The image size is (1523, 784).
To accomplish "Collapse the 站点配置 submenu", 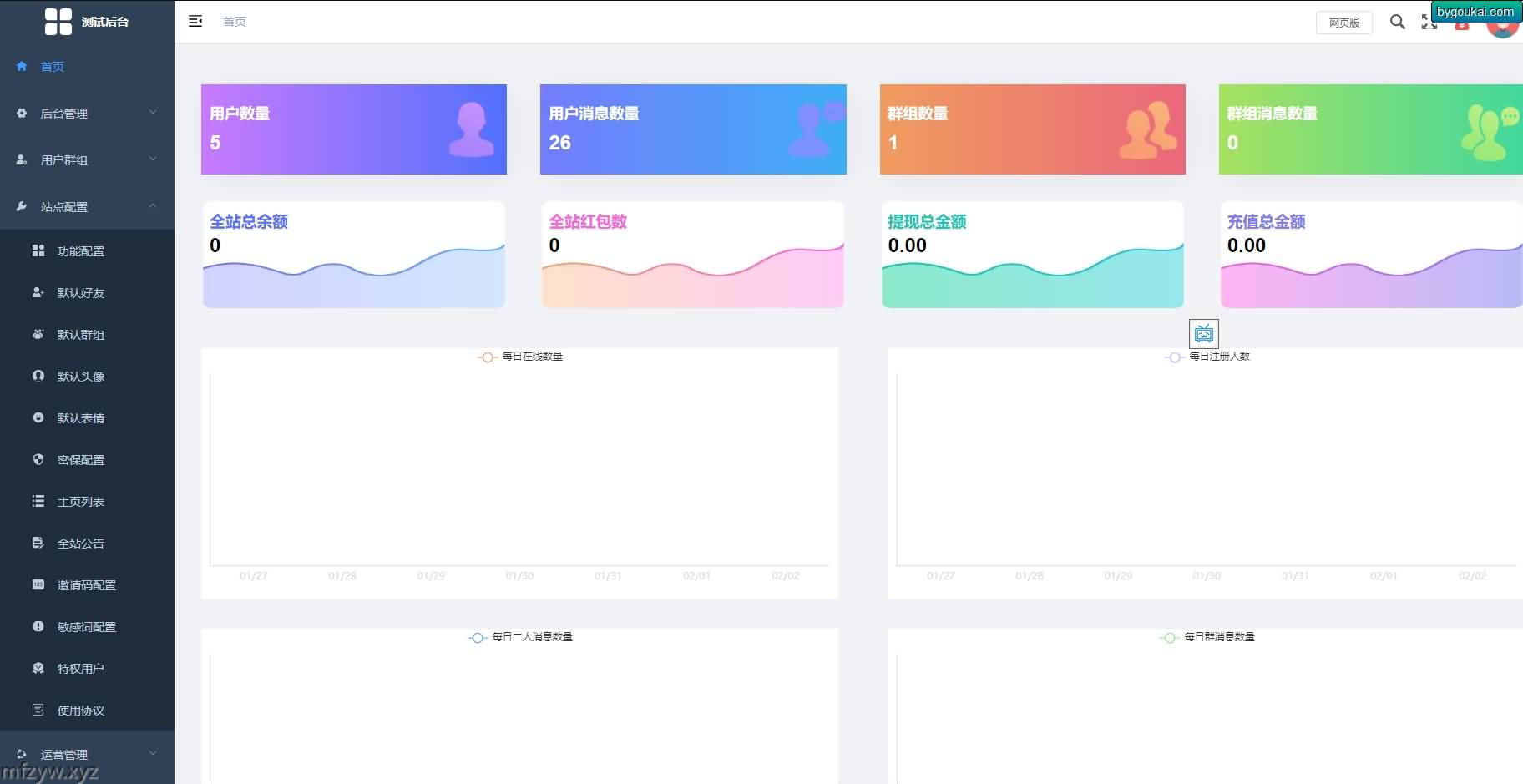I will pyautogui.click(x=87, y=207).
